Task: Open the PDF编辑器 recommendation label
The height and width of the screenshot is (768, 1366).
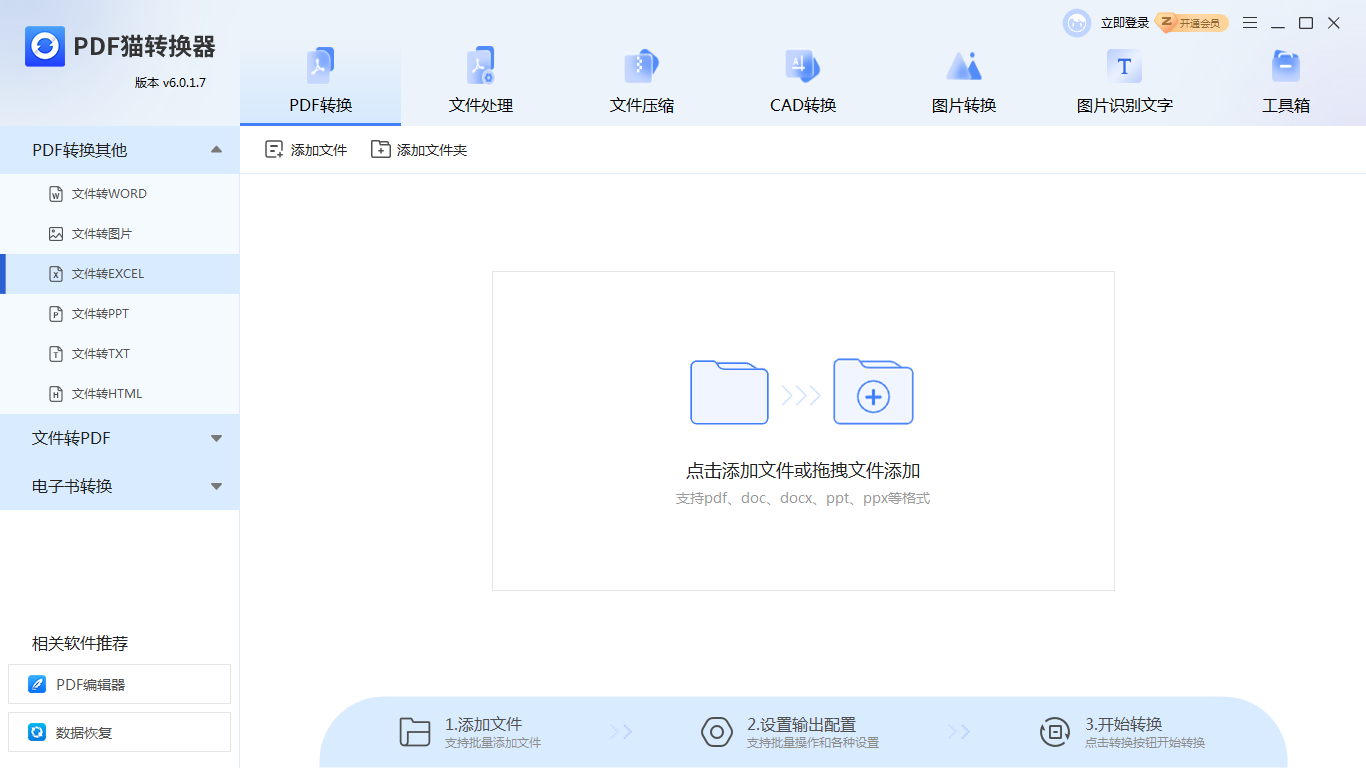Action: pos(91,685)
